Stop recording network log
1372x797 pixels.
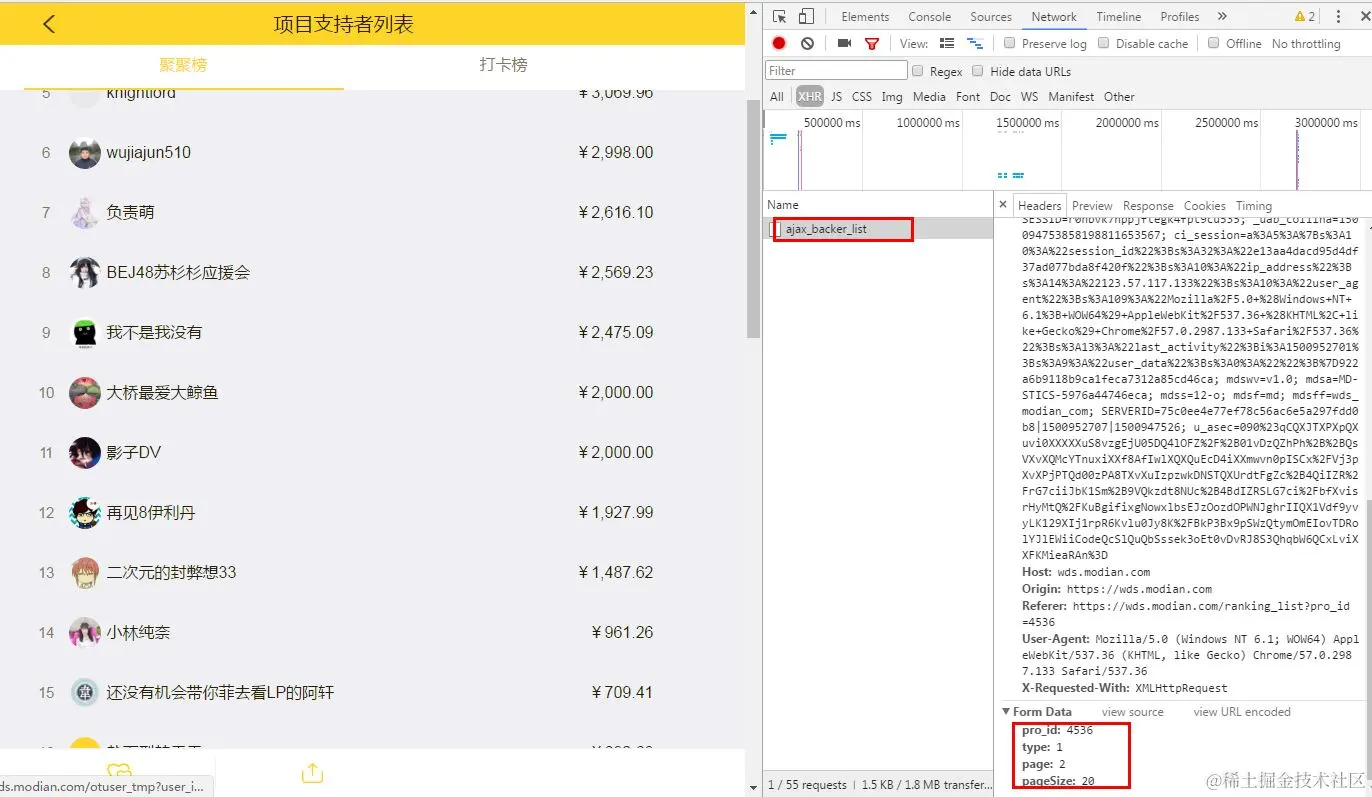pos(779,43)
